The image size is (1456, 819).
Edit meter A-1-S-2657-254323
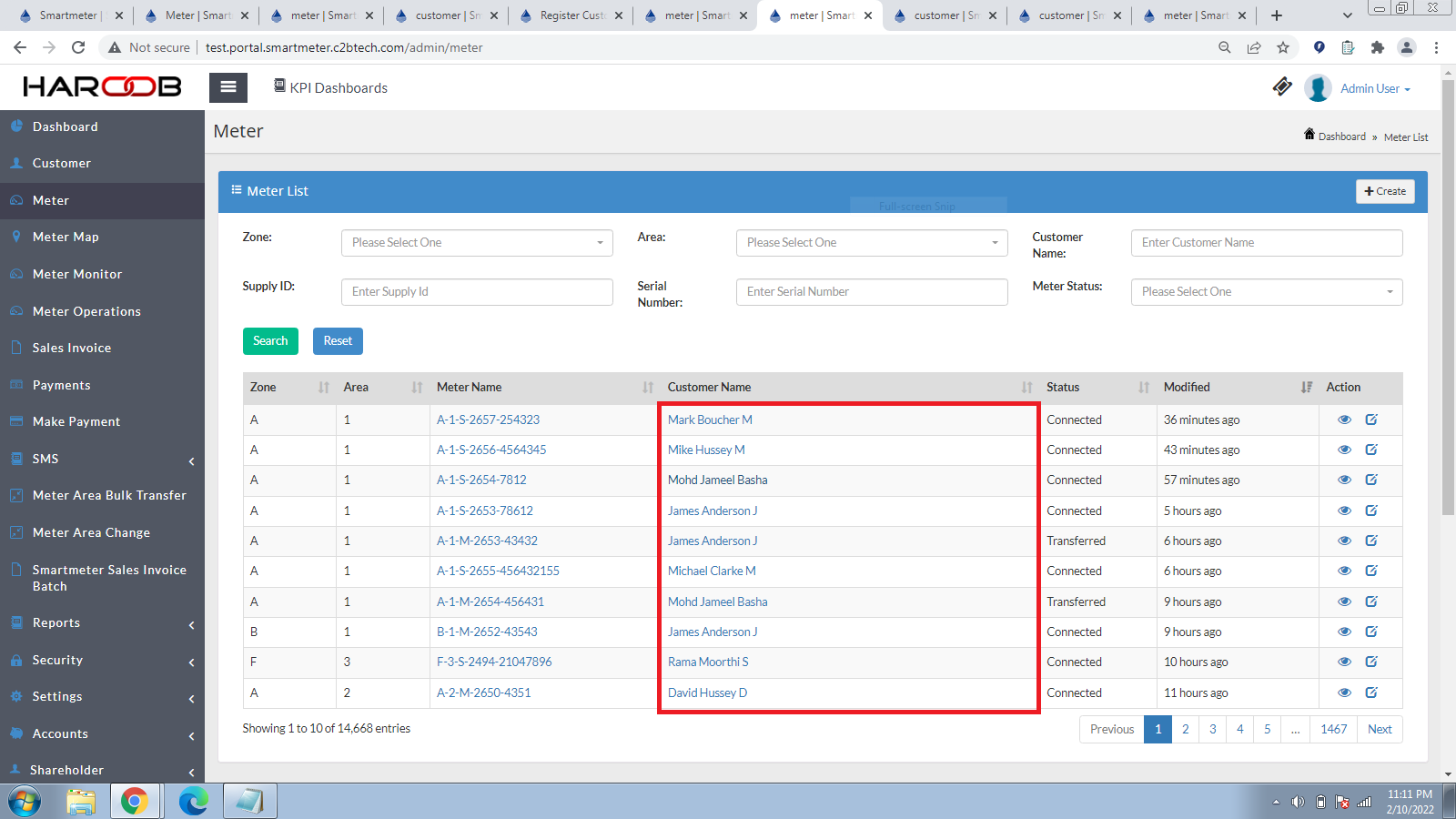[x=1371, y=420]
